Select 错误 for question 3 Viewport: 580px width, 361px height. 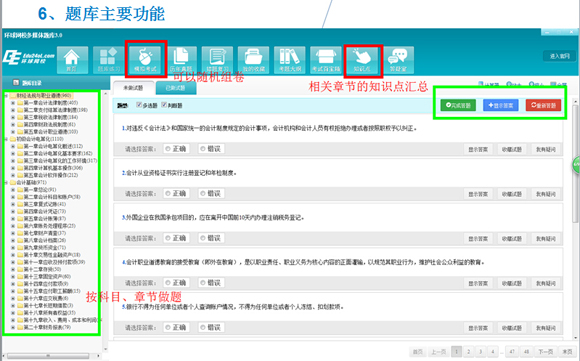[x=203, y=238]
